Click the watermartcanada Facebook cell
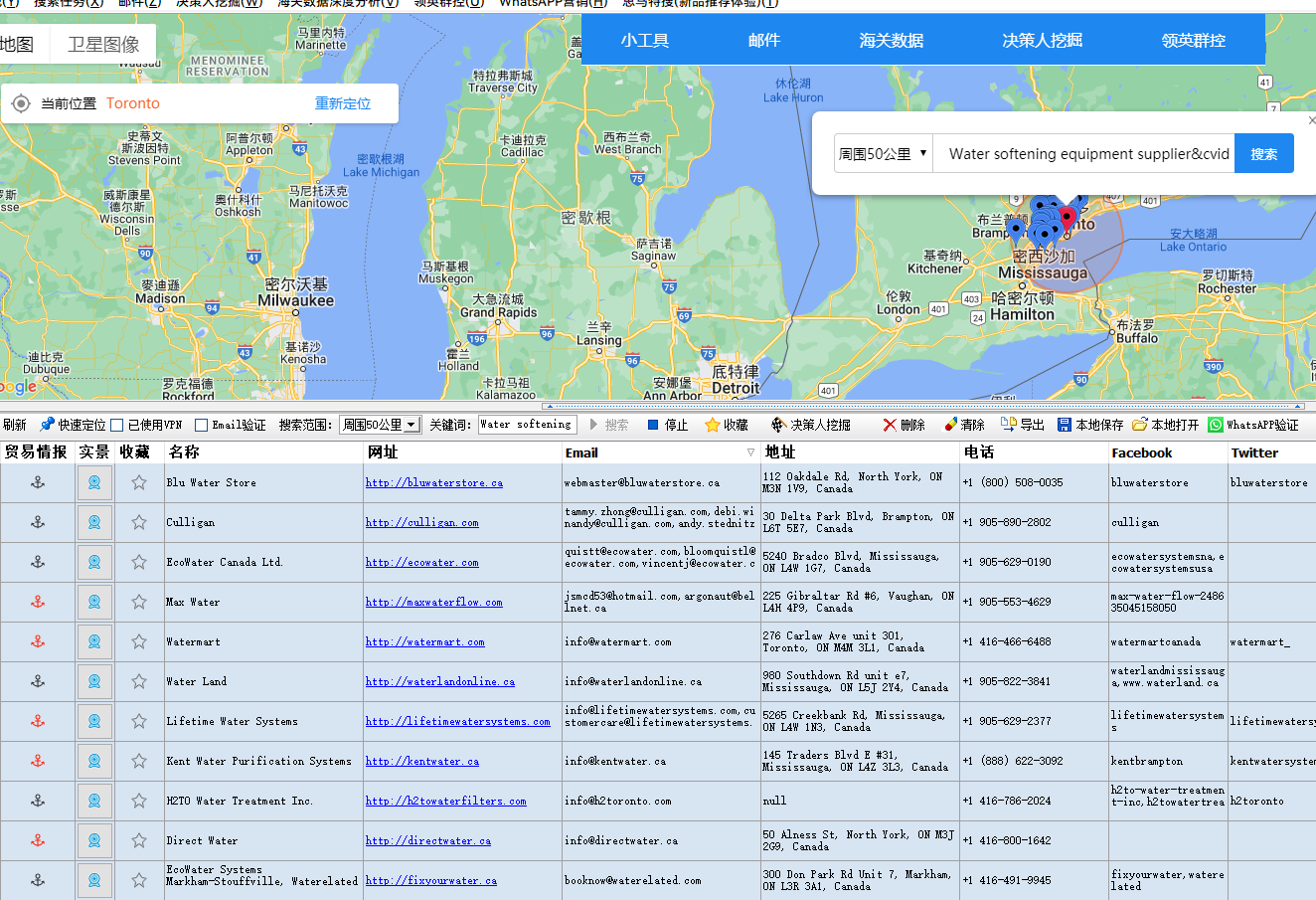1316x900 pixels. point(1168,641)
